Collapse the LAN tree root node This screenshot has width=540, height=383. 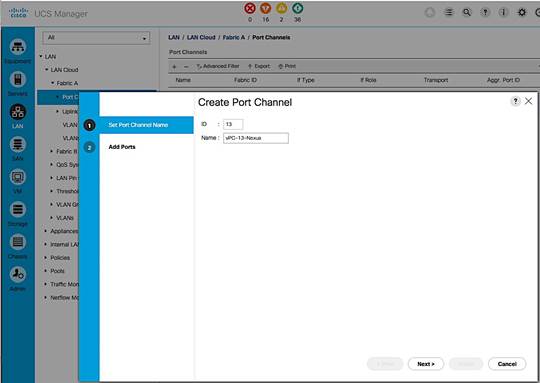click(41, 56)
